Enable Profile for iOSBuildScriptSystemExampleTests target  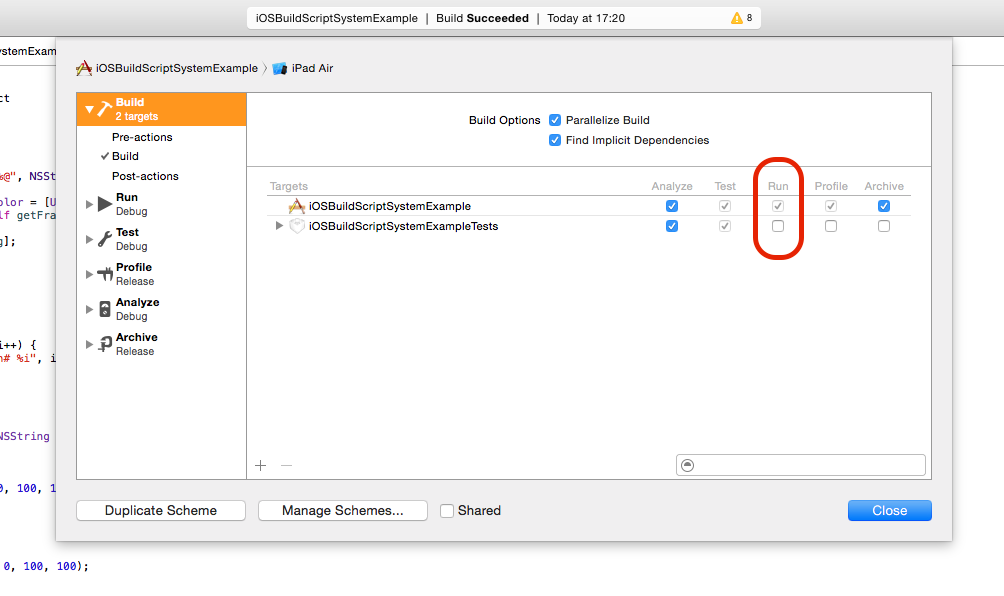830,226
